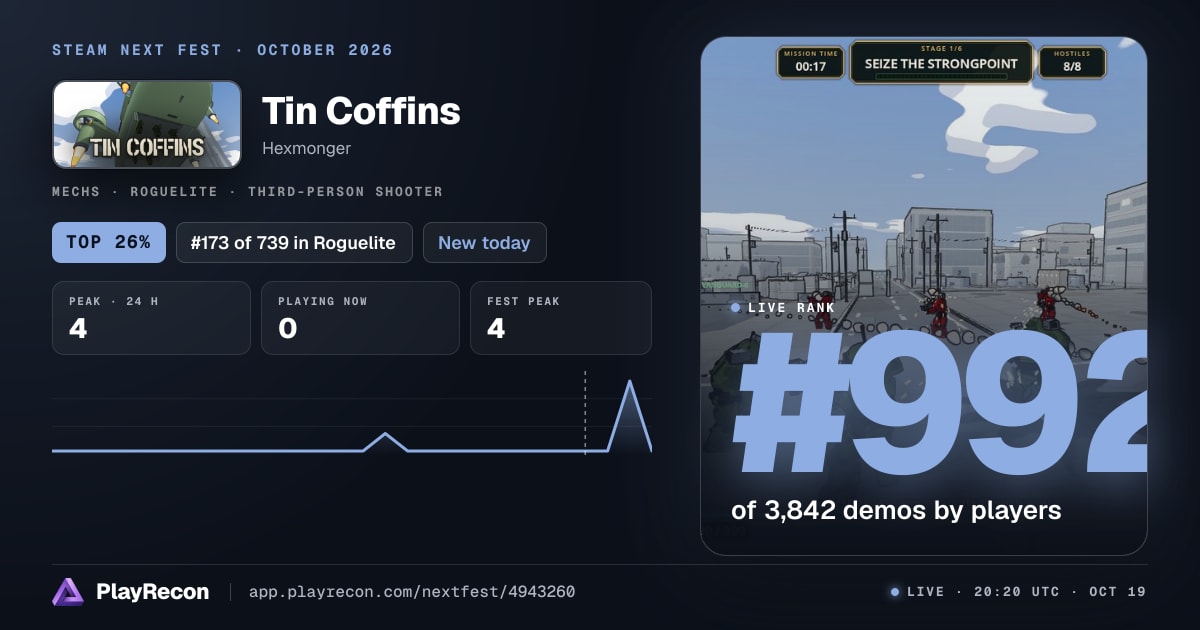Image resolution: width=1200 pixels, height=630 pixels.
Task: Click the PlayRecon brand name
Action: pyautogui.click(x=152, y=592)
